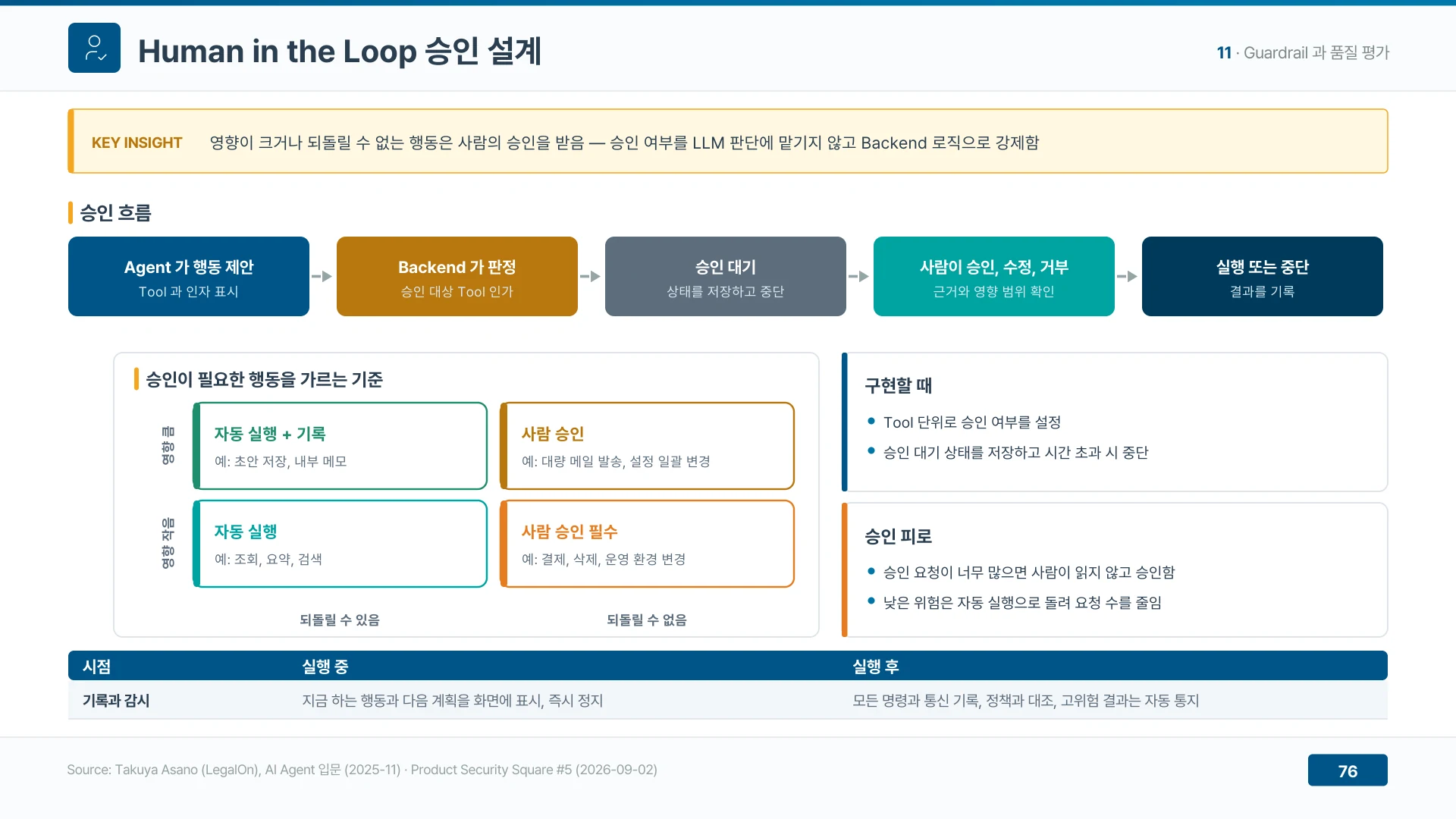
Task: Click the bullet '낮은 위험은 자동 실행으로 돌려 요청 수를 줄임'
Action: [1022, 603]
